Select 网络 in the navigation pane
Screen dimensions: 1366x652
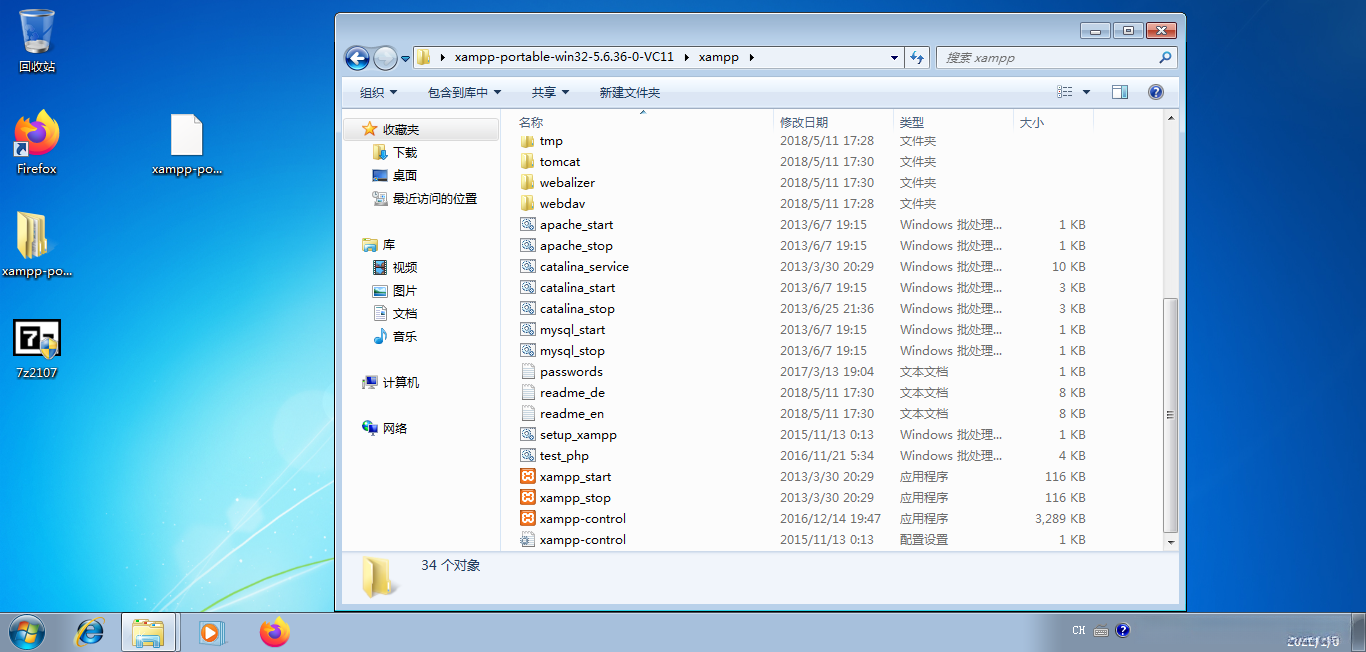pyautogui.click(x=385, y=428)
